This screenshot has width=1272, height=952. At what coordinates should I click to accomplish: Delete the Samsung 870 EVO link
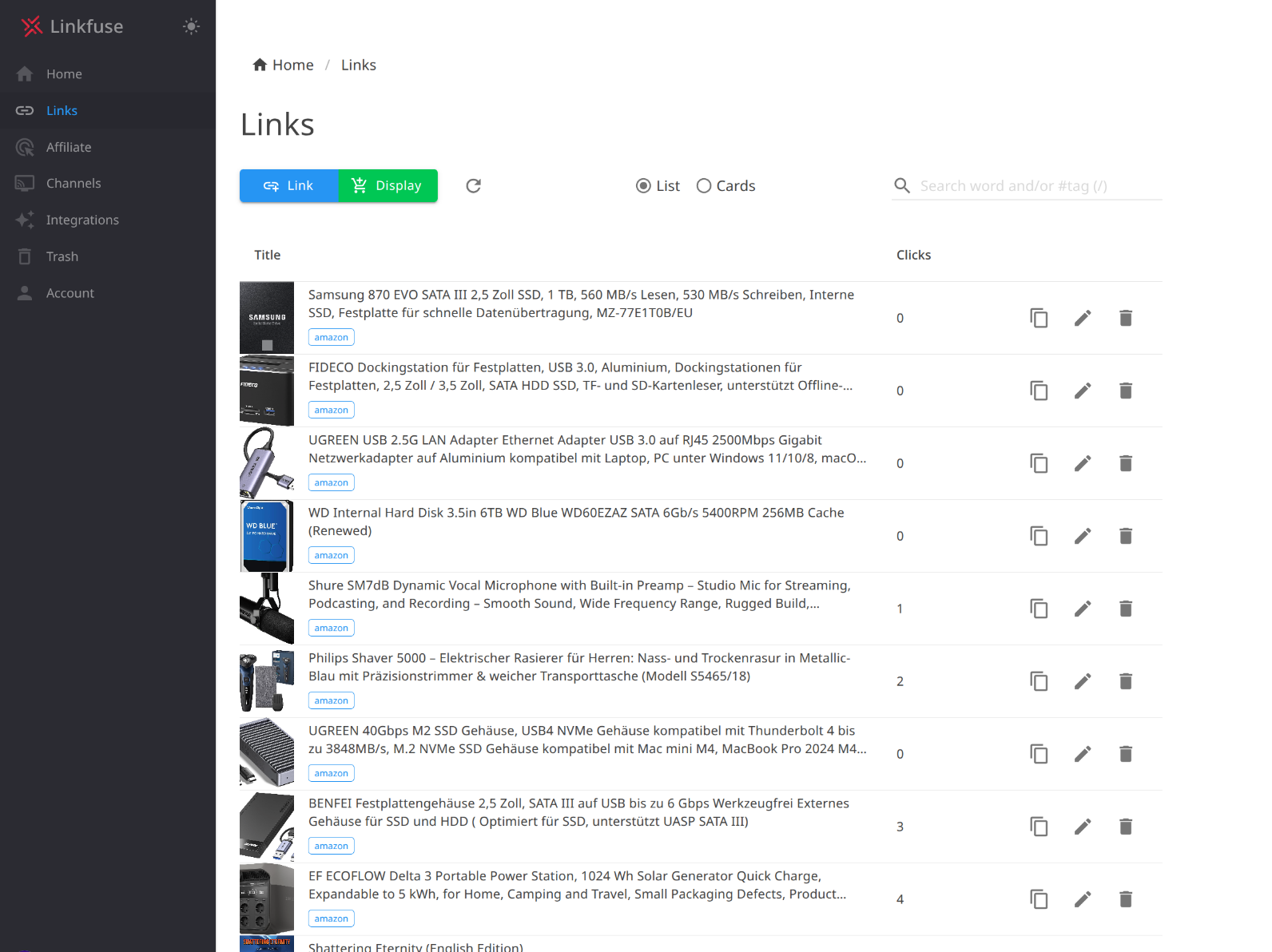click(x=1126, y=318)
